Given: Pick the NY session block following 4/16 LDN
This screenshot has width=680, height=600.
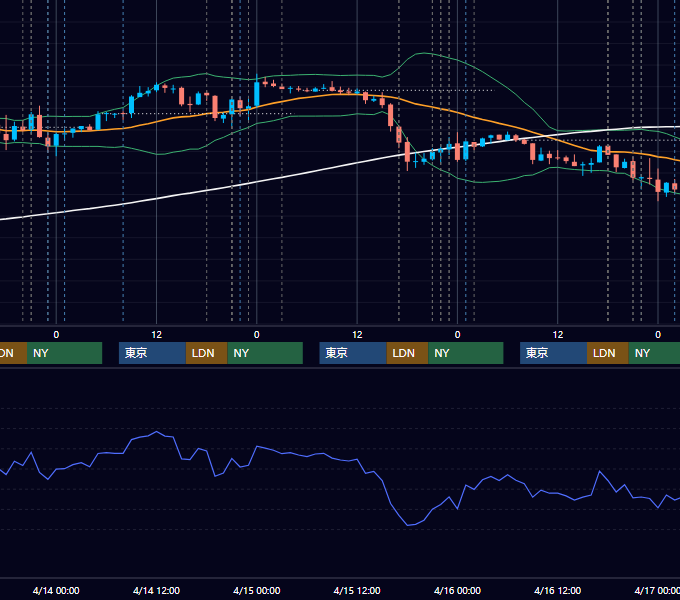Looking at the screenshot, I should 654,353.
